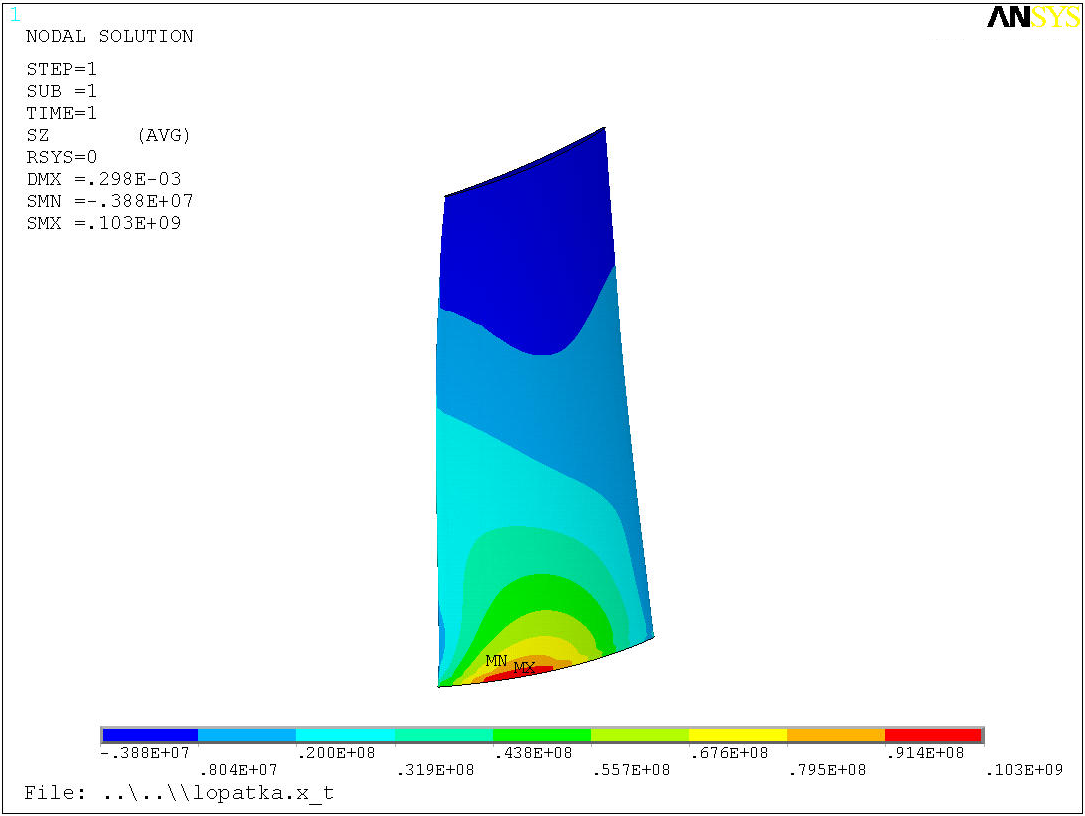The height and width of the screenshot is (816, 1085).
Task: Click the SMN =-.388E+07 value
Action: [110, 201]
